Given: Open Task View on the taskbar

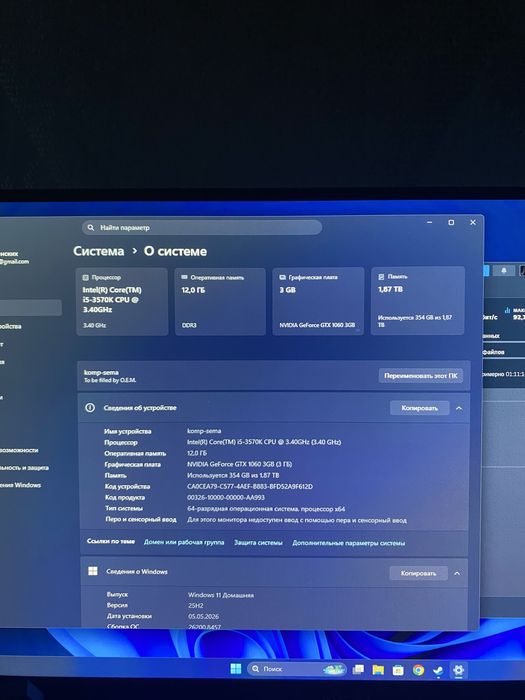Looking at the screenshot, I should click(x=358, y=669).
